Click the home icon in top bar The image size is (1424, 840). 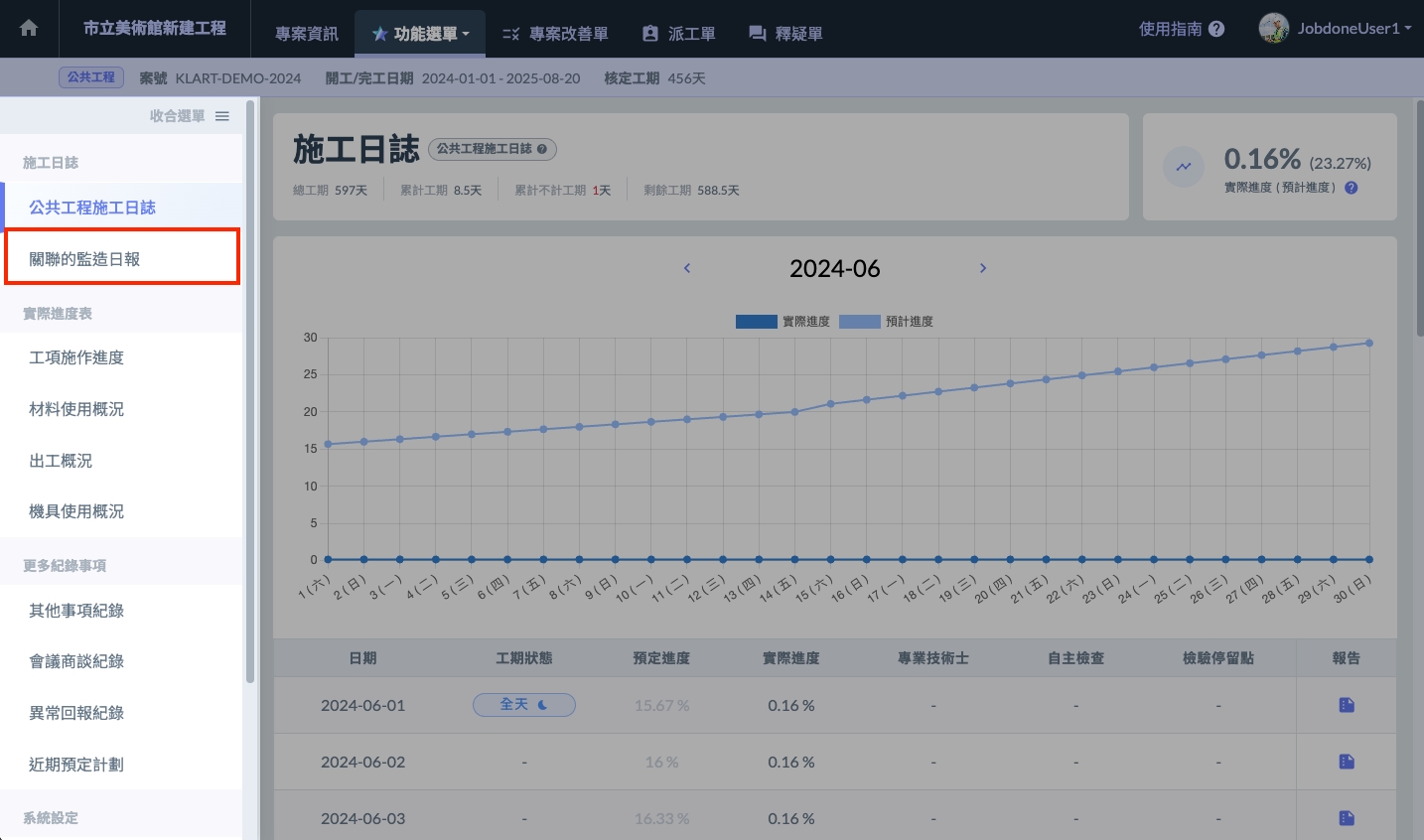coord(29,29)
